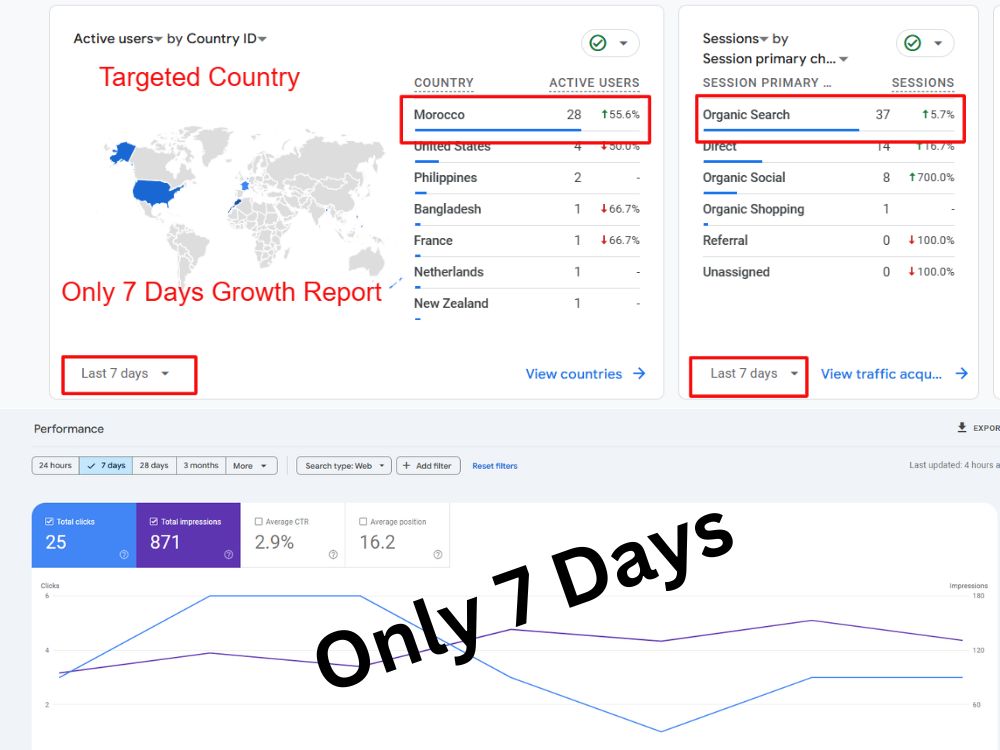Select the Referral channel row
This screenshot has width=1000, height=750.
(x=828, y=240)
